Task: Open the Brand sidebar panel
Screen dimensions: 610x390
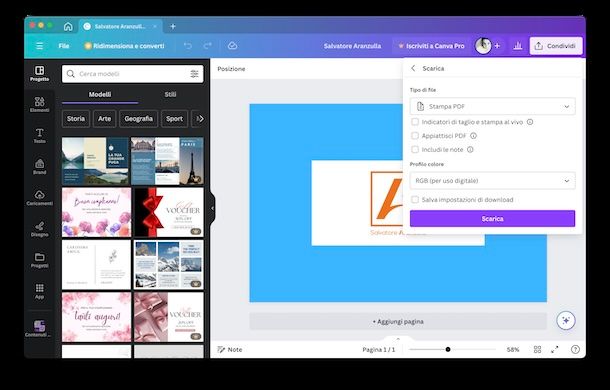Action: [39, 167]
